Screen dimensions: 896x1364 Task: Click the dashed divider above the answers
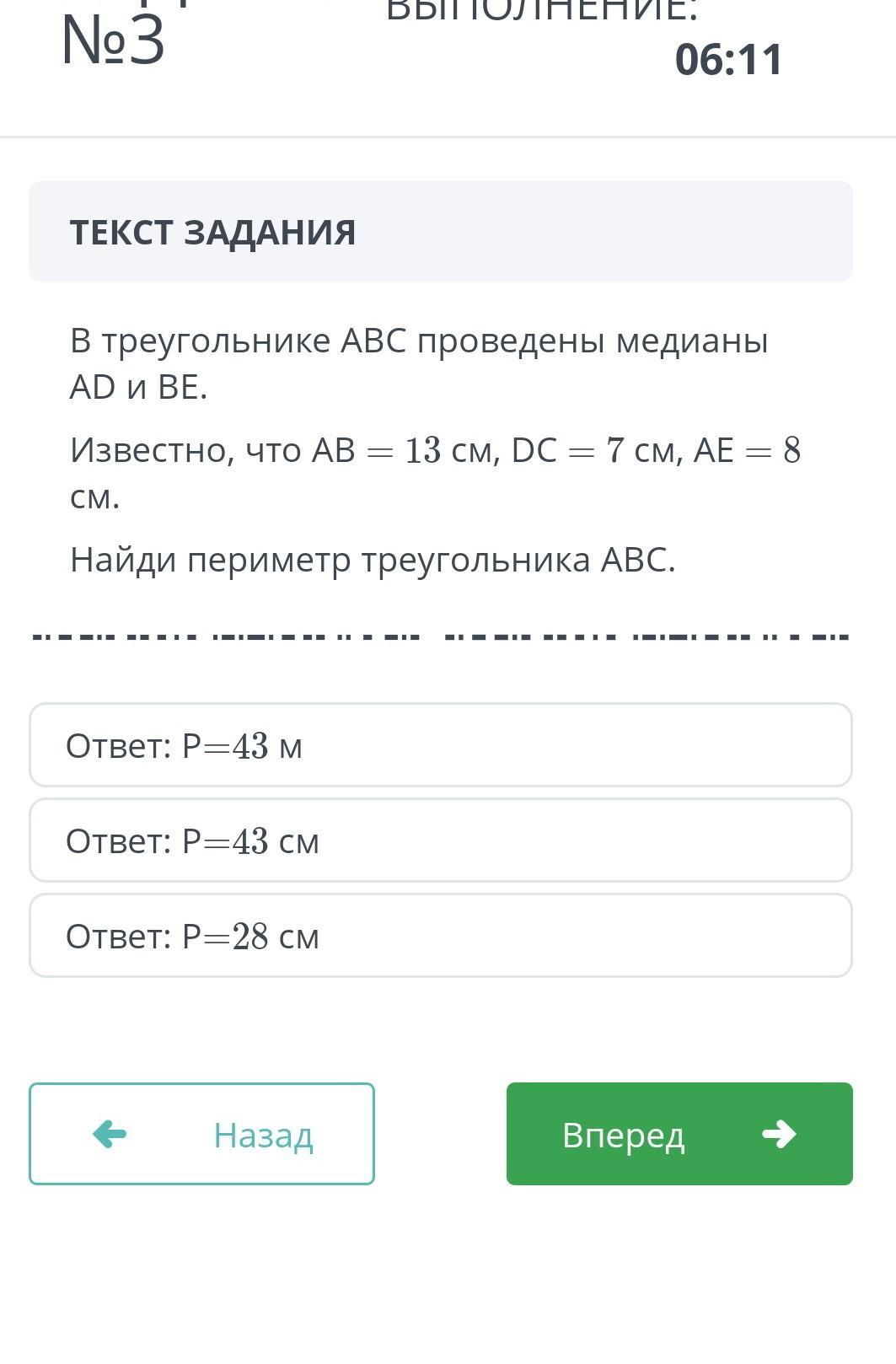[441, 637]
